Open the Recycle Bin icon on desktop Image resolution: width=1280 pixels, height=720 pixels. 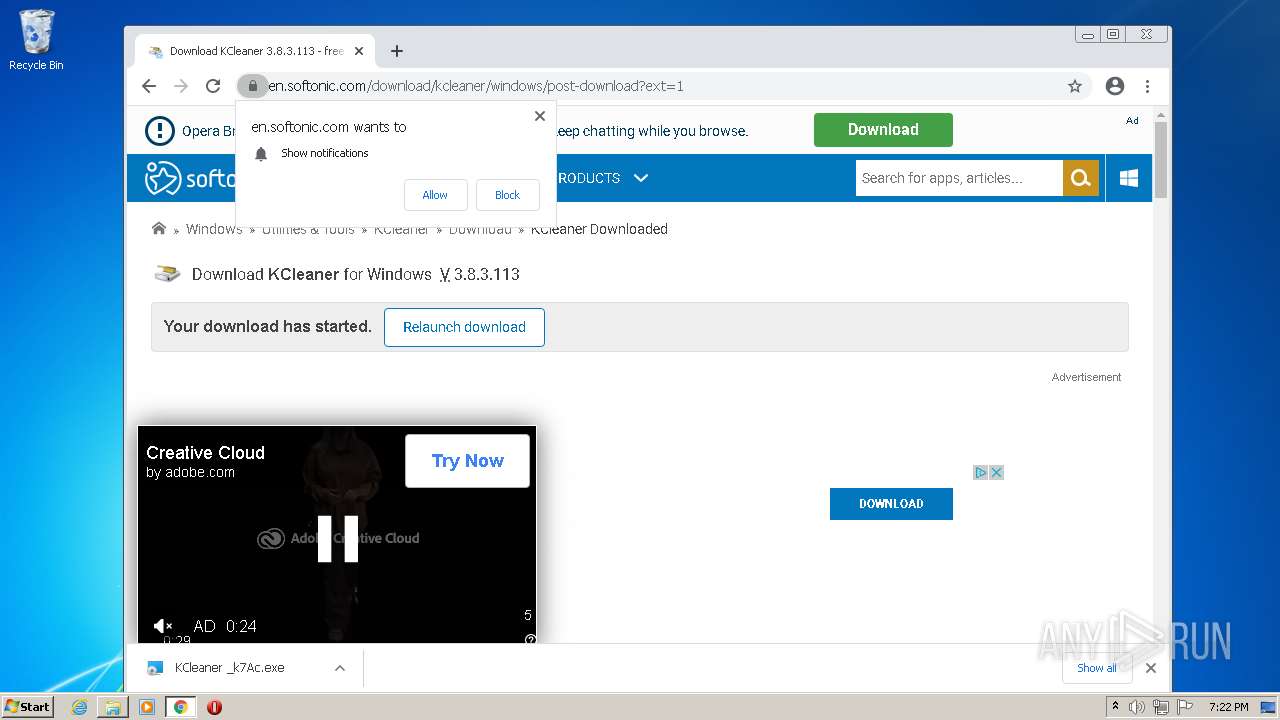point(36,41)
